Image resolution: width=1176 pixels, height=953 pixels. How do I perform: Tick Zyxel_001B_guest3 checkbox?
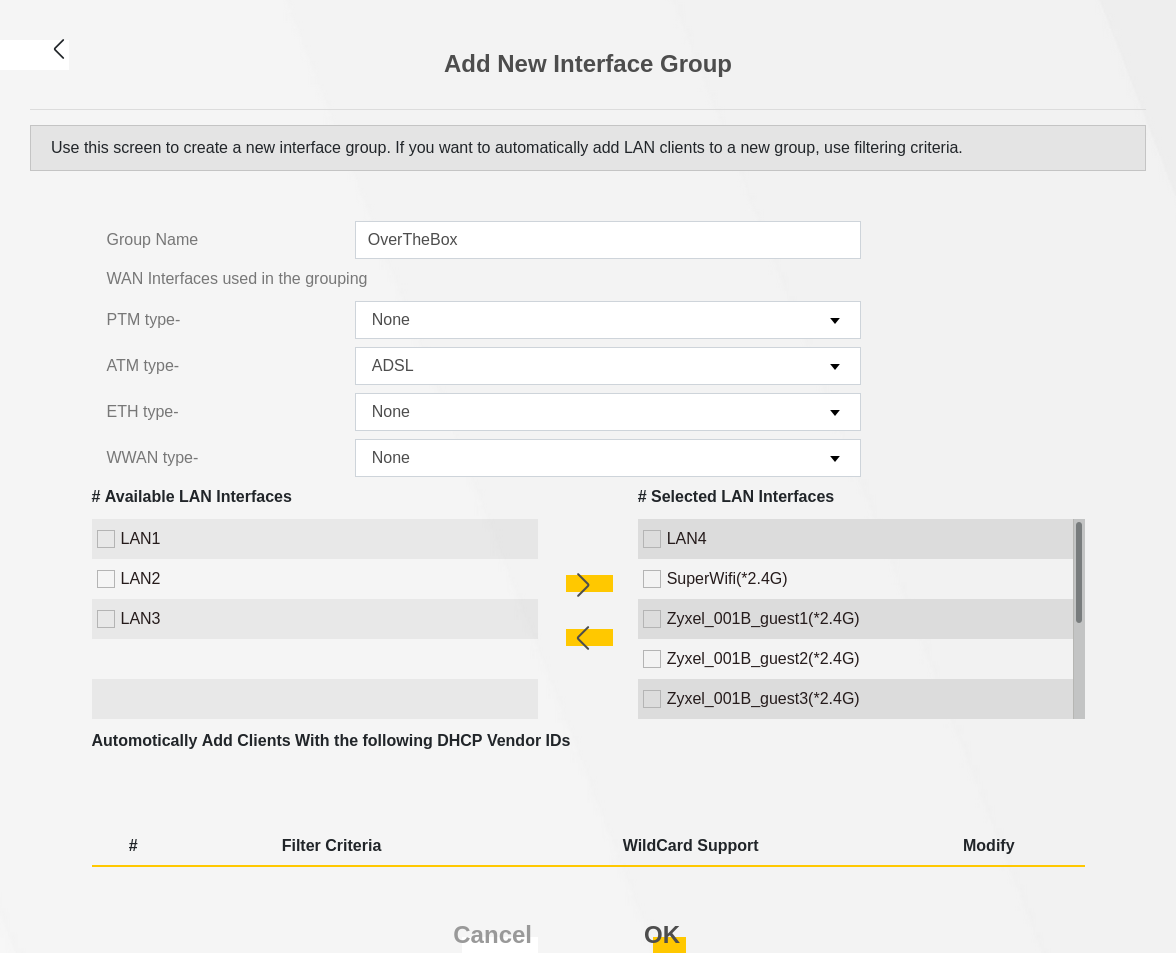tap(652, 699)
